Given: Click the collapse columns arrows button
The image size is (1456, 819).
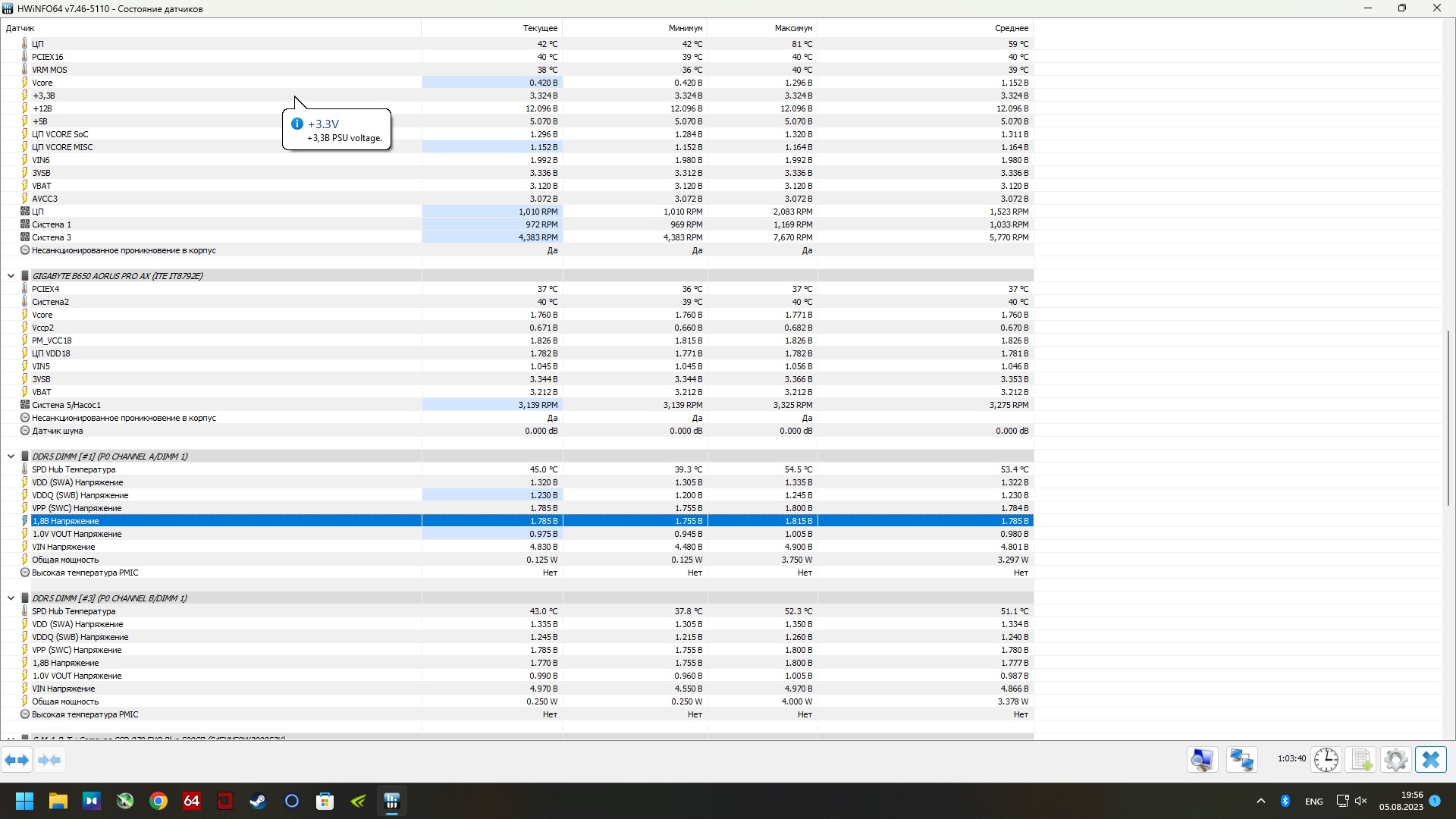Looking at the screenshot, I should (49, 760).
